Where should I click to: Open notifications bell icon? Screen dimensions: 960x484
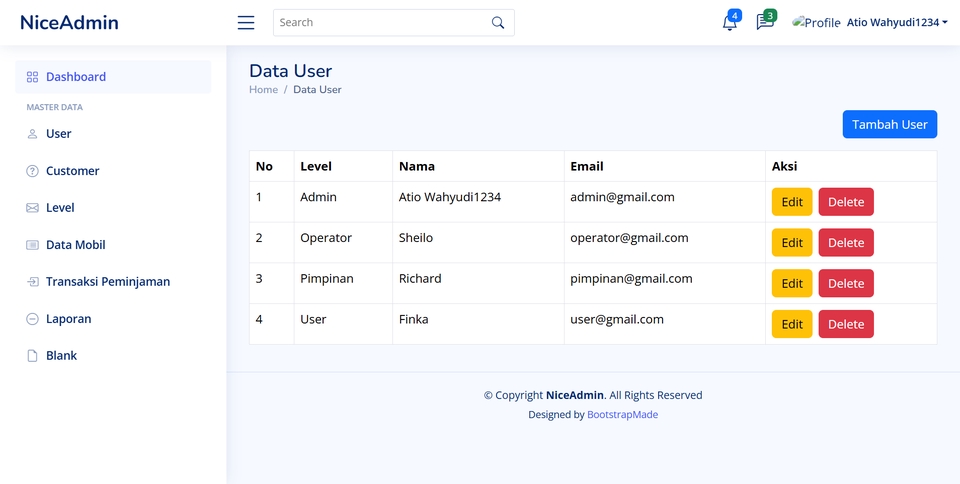tap(729, 23)
